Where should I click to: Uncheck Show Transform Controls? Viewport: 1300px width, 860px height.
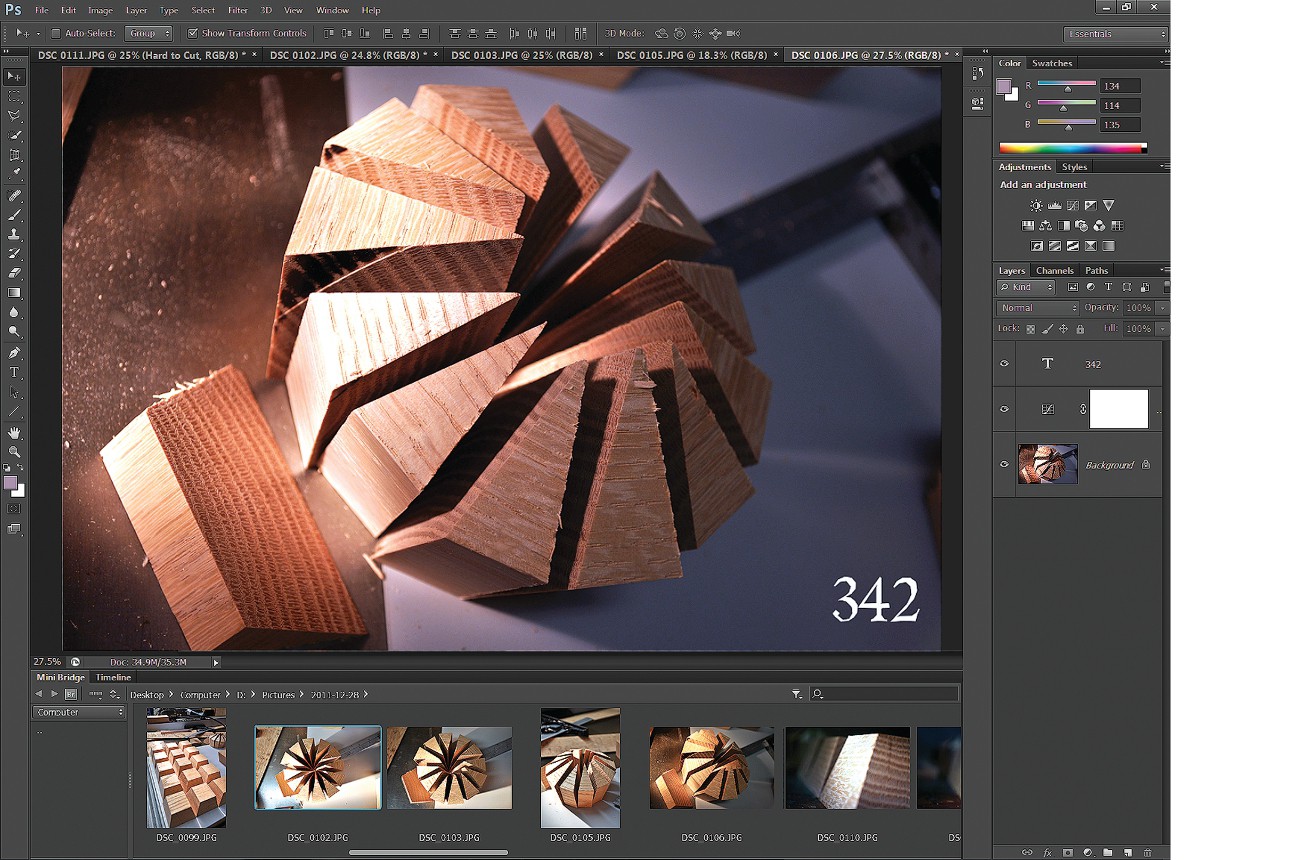[x=193, y=33]
